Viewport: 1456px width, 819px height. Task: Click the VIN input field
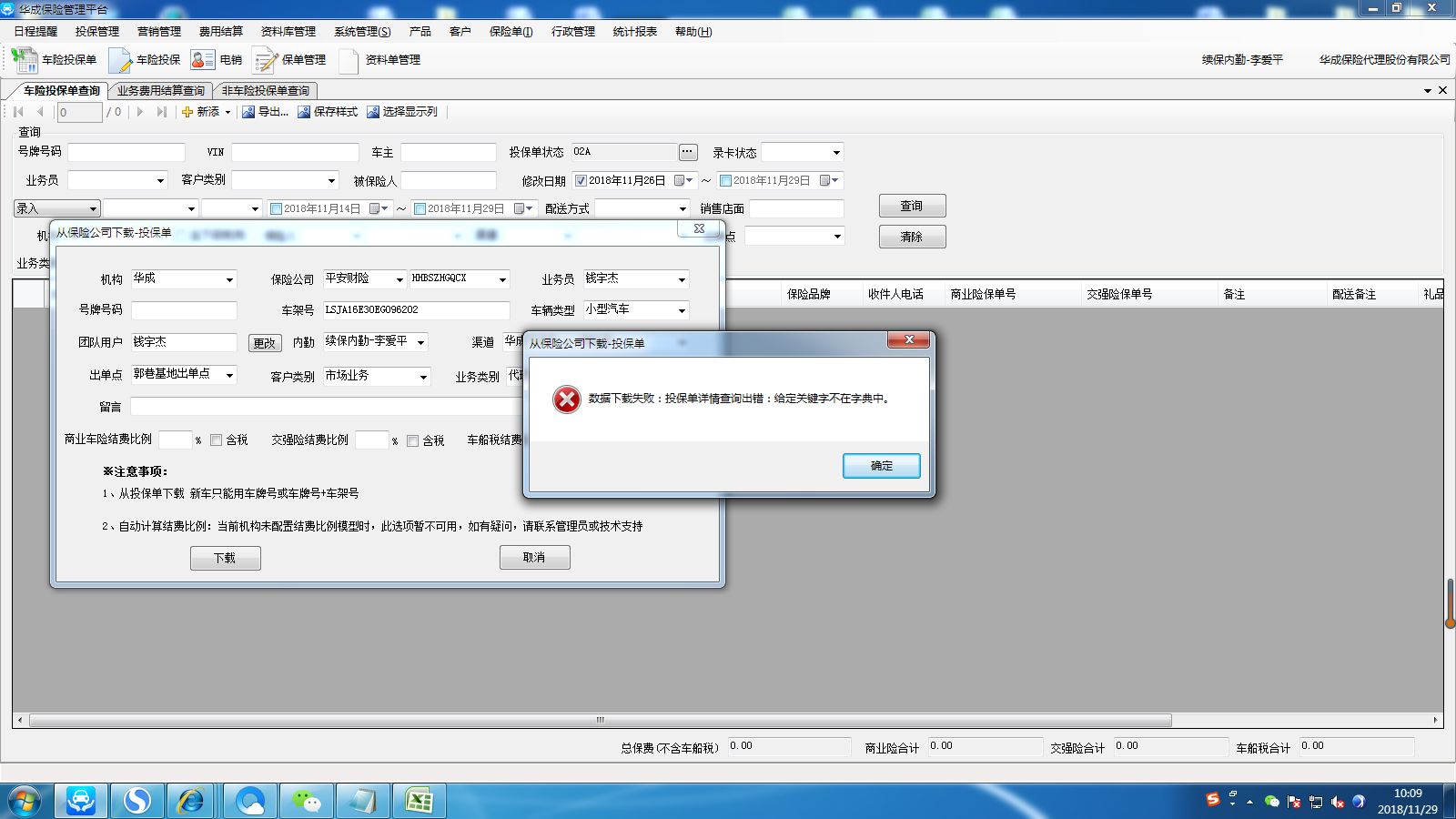[x=295, y=152]
